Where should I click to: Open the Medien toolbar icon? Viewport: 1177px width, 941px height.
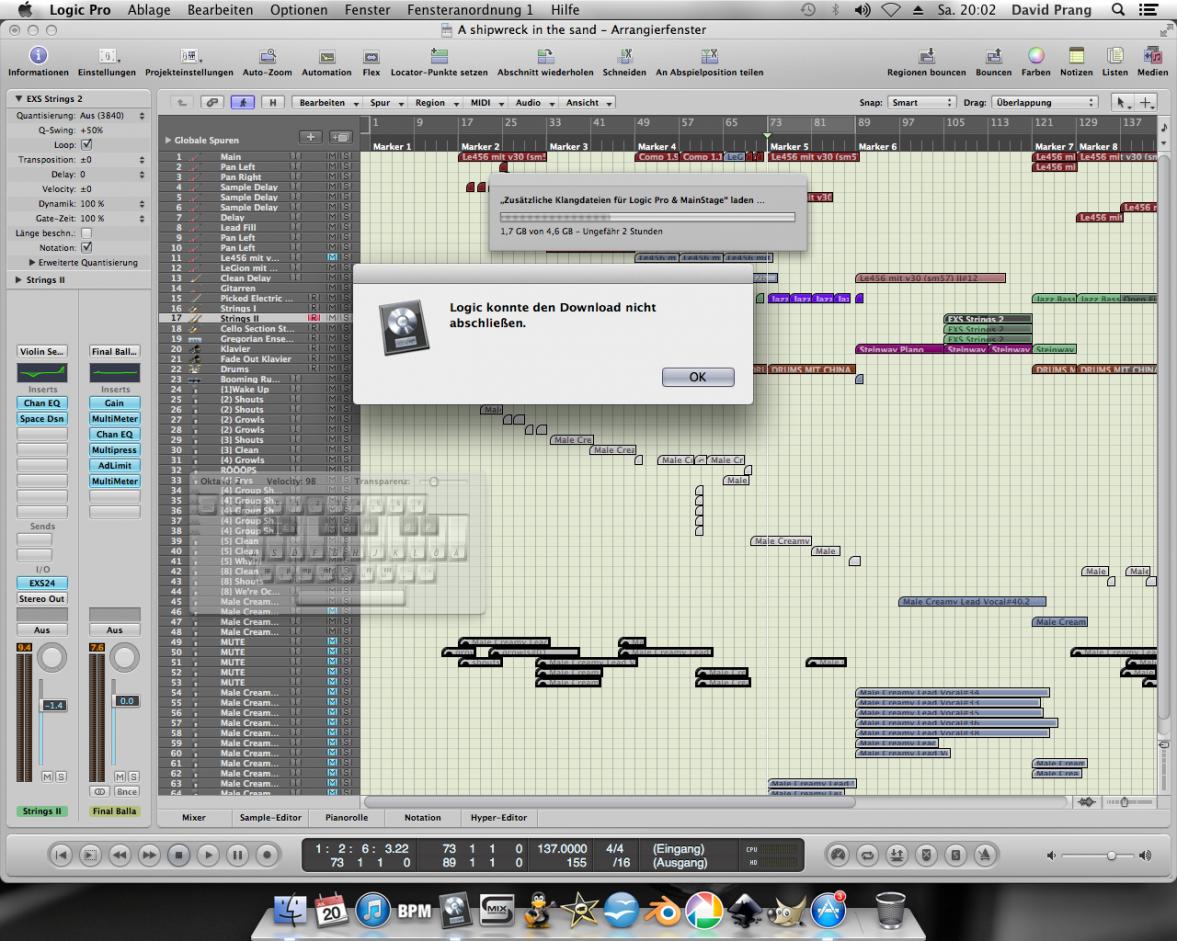1152,56
